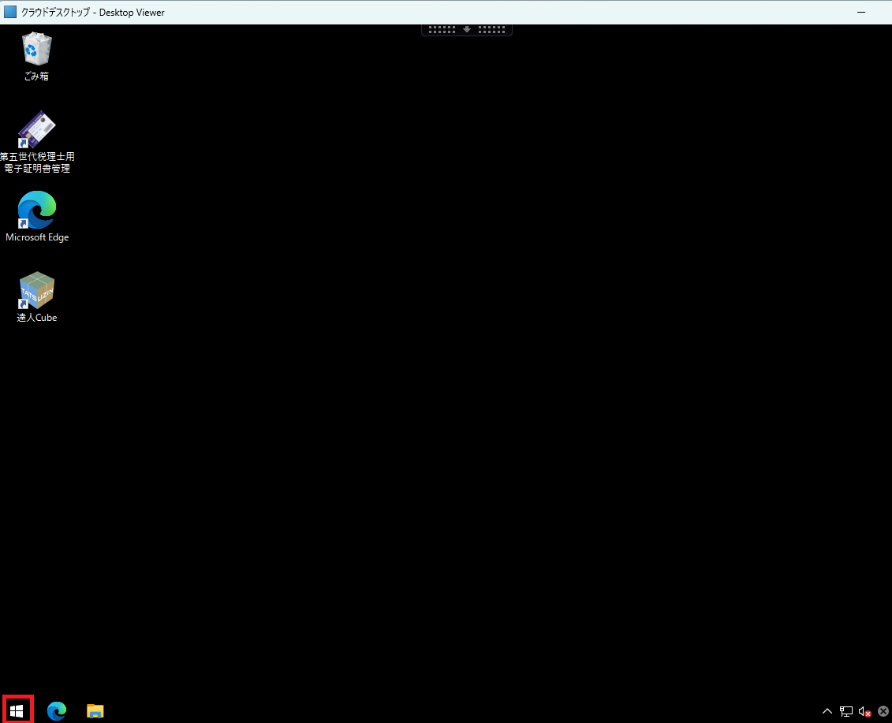Click the gray X icon in the tray corner
The width and height of the screenshot is (892, 723).
(x=883, y=711)
